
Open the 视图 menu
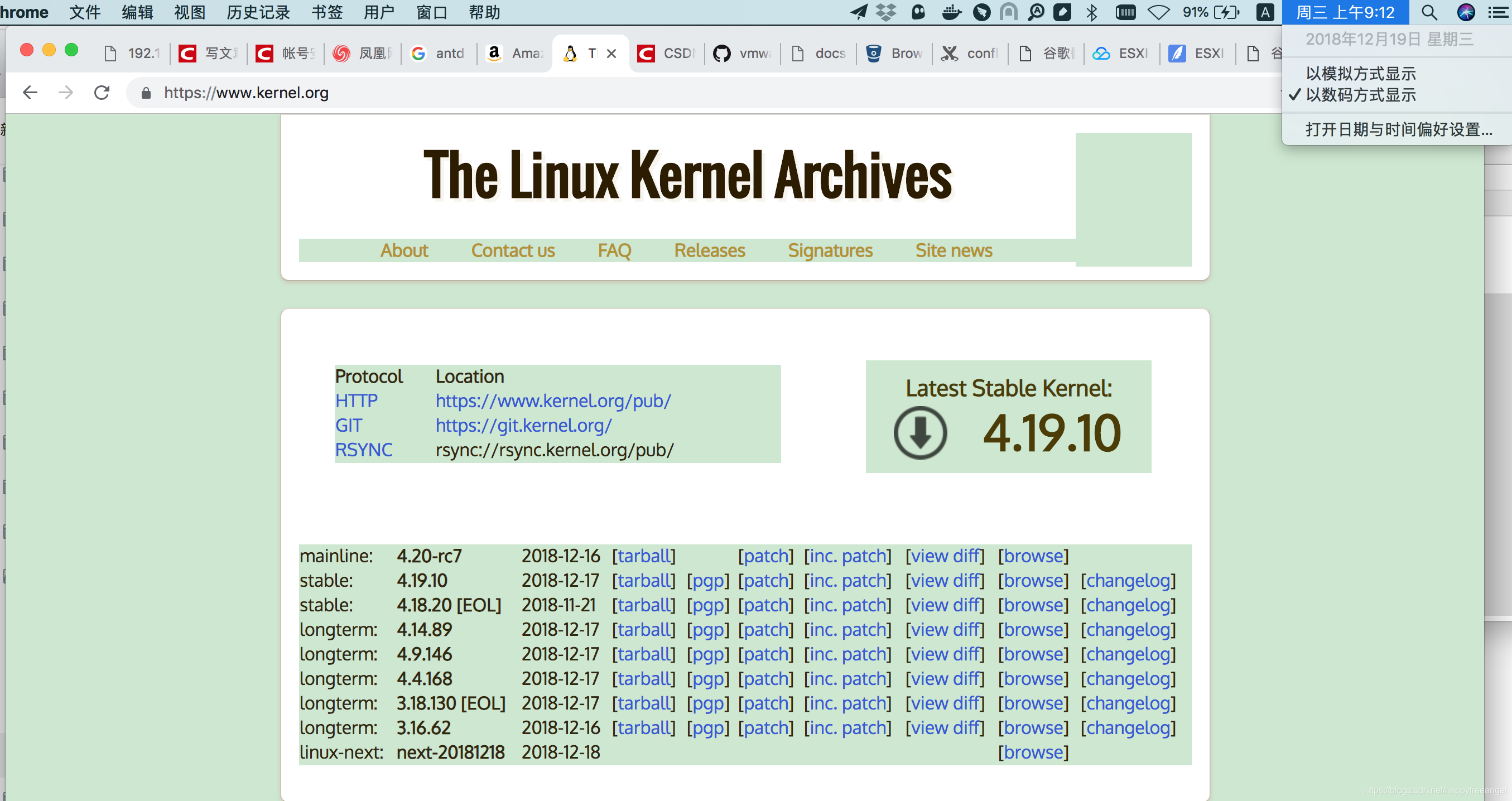[x=190, y=12]
